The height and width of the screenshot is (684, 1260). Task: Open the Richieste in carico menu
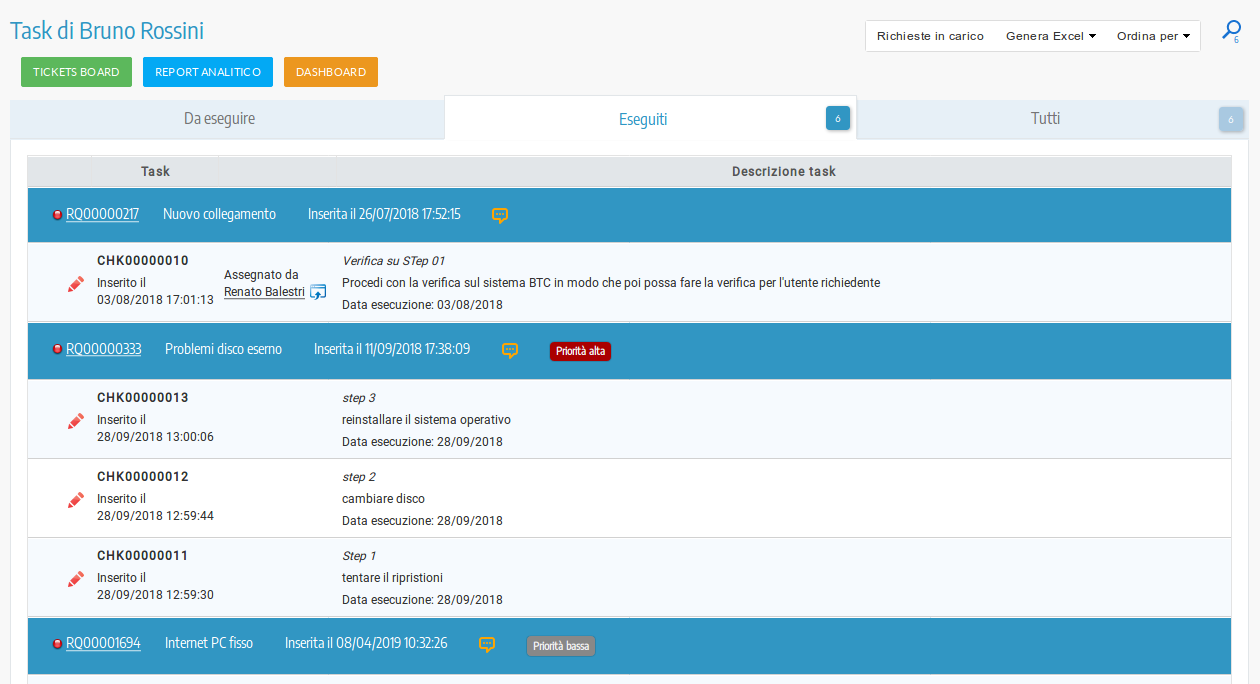[x=930, y=36]
